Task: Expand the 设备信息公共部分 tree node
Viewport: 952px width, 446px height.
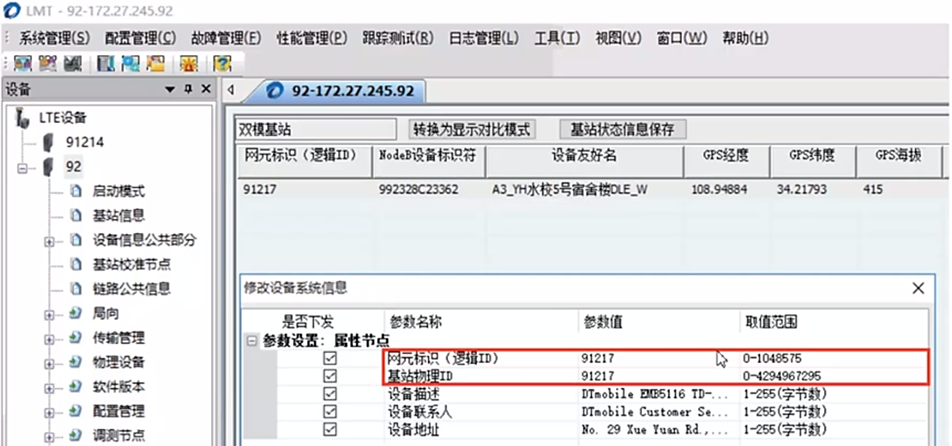Action: [50, 242]
